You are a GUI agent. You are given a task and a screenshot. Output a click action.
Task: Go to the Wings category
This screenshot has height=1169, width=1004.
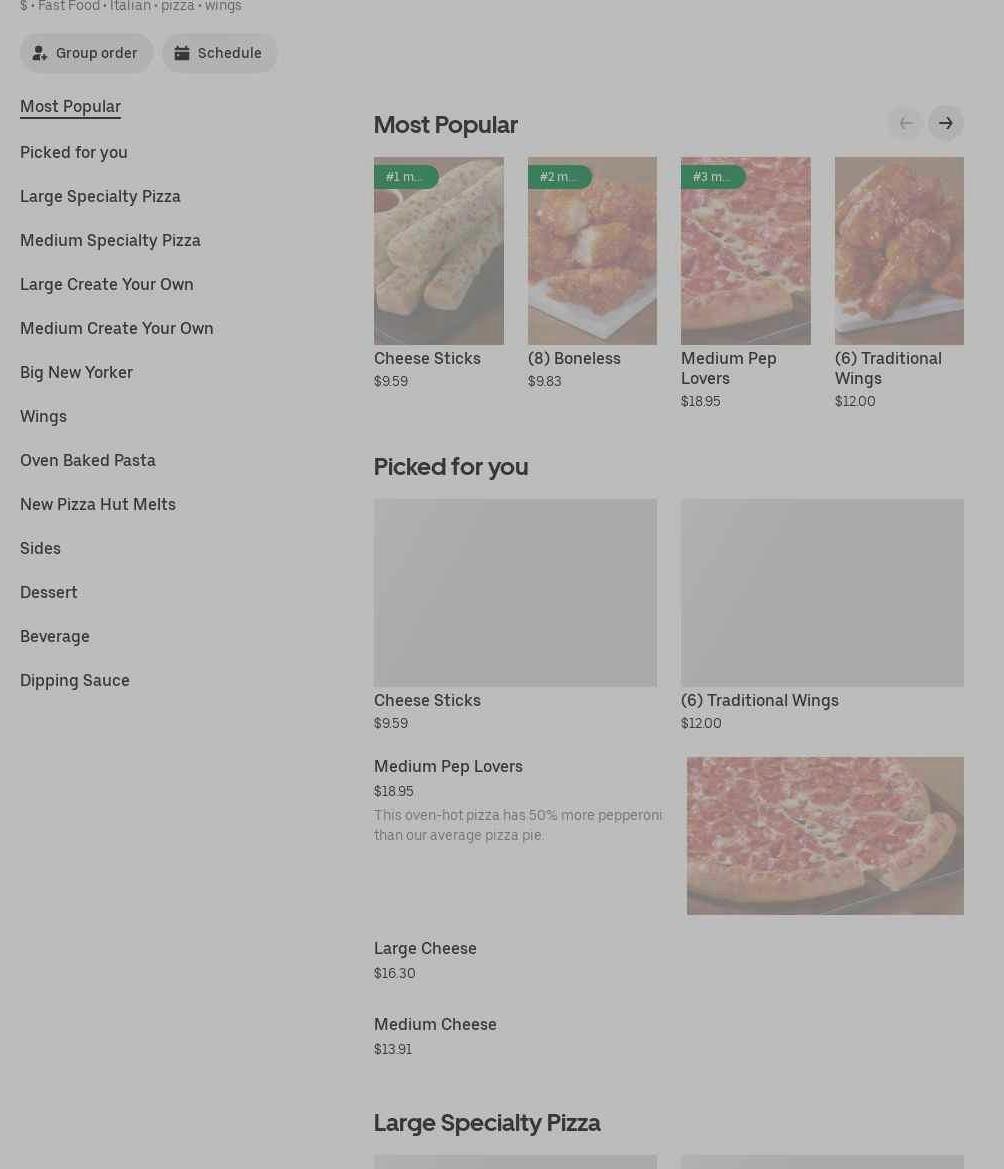(43, 416)
